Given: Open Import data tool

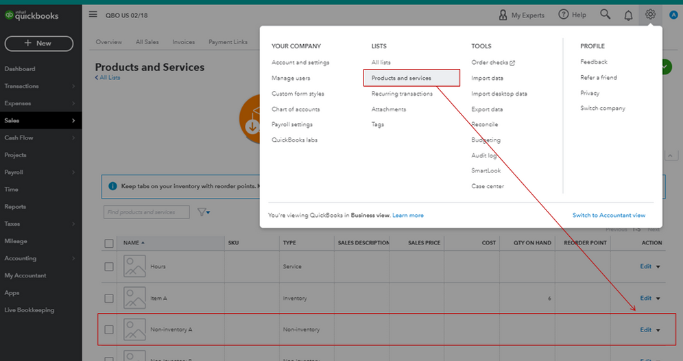Looking at the screenshot, I should pyautogui.click(x=487, y=78).
